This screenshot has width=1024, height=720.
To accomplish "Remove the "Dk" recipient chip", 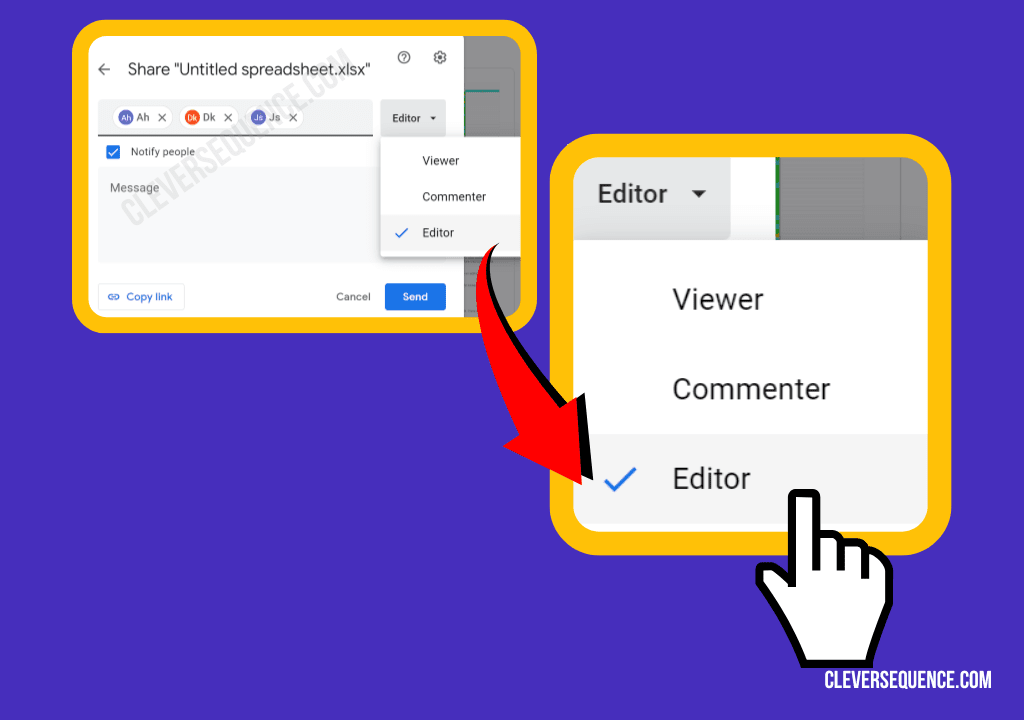I will point(228,117).
